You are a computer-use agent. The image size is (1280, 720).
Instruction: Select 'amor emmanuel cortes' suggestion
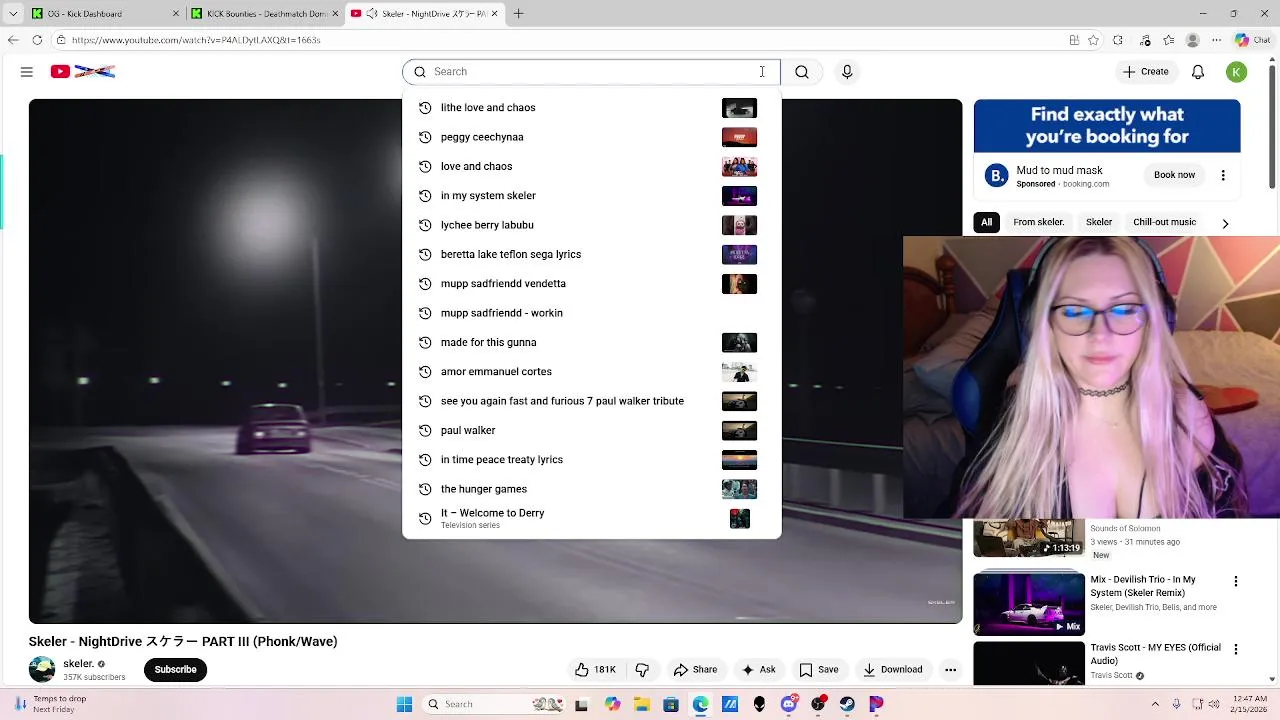point(591,372)
